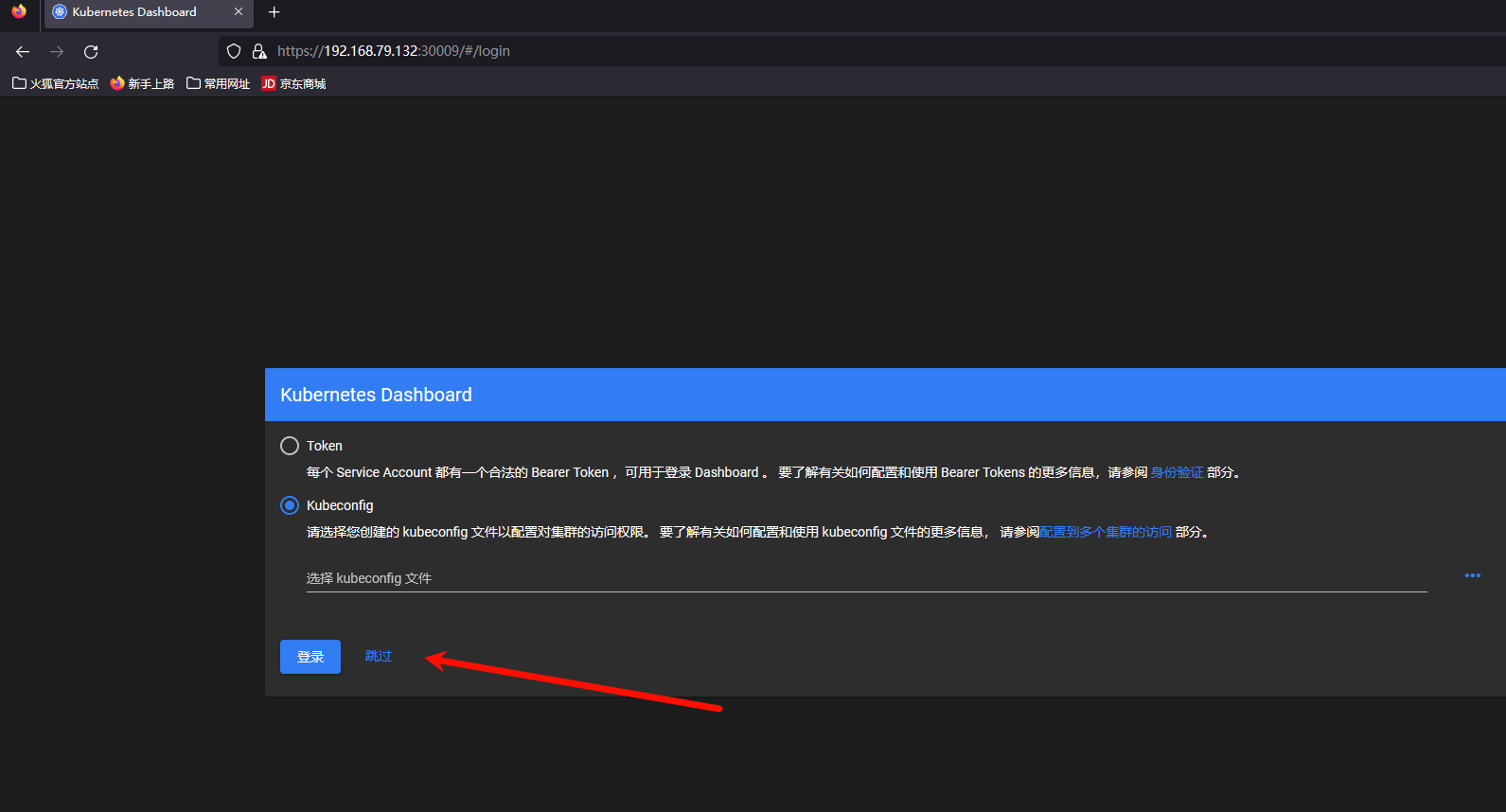1506x812 pixels.
Task: Open a new browser tab
Action: [x=275, y=12]
